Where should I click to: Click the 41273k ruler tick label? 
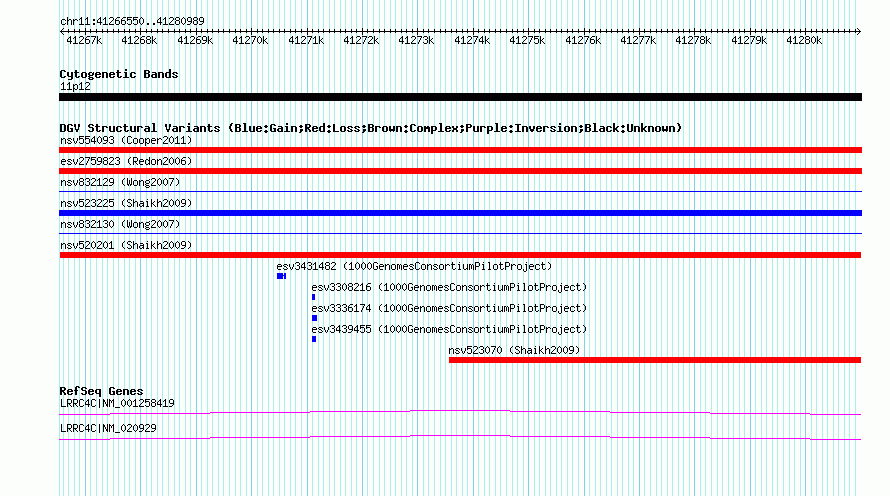coord(416,40)
